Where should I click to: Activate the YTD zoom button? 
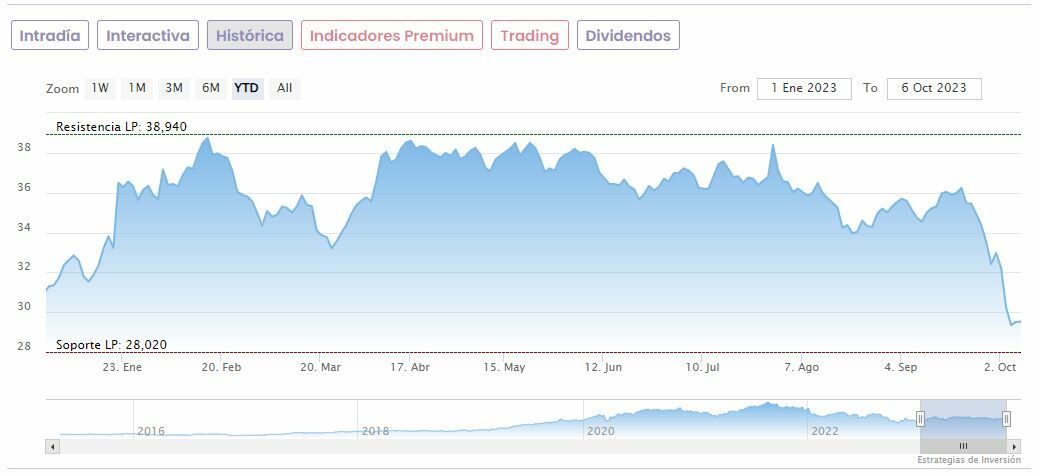(x=246, y=88)
